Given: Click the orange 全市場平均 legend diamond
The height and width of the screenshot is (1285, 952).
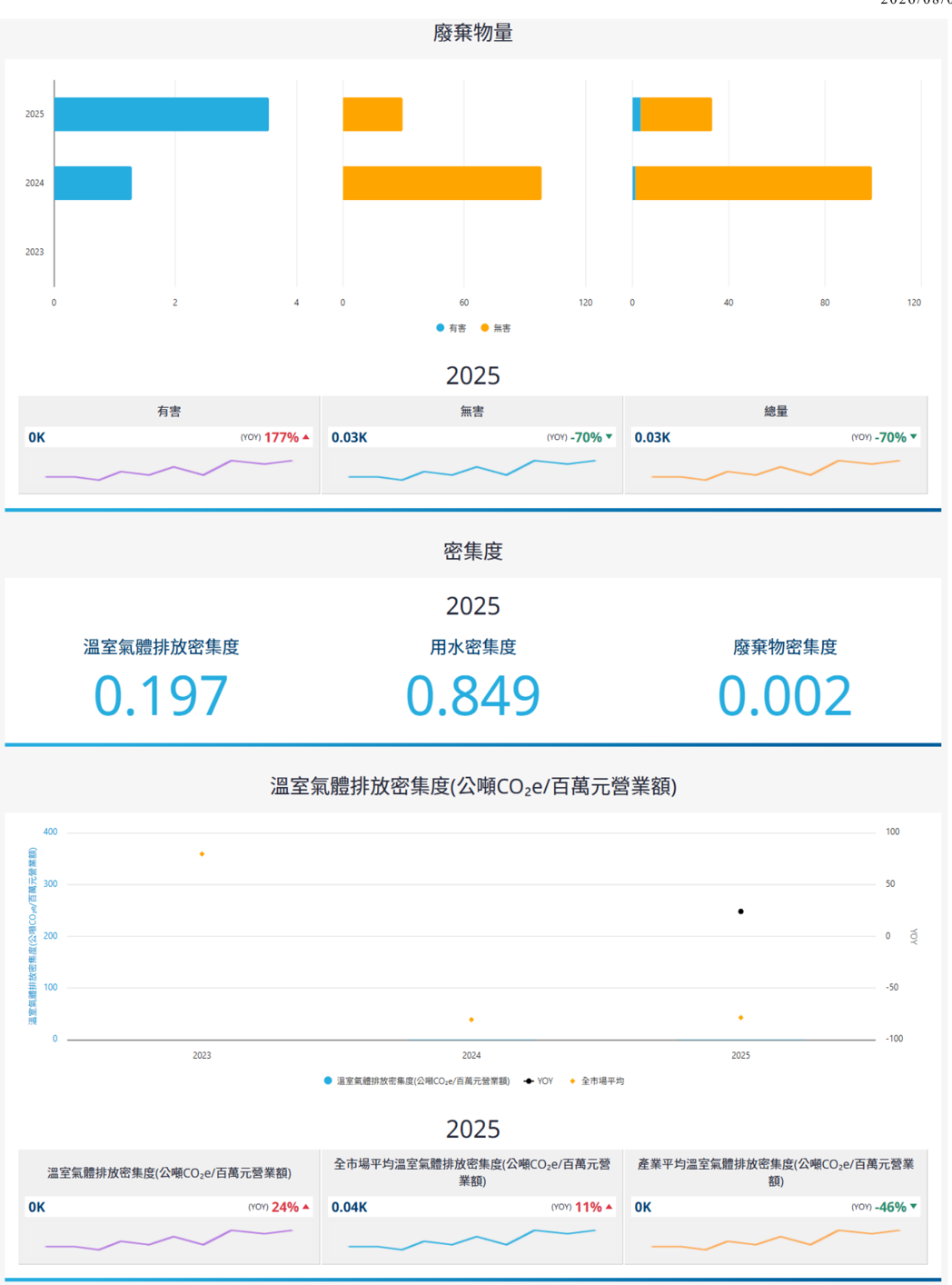Looking at the screenshot, I should pos(572,1081).
